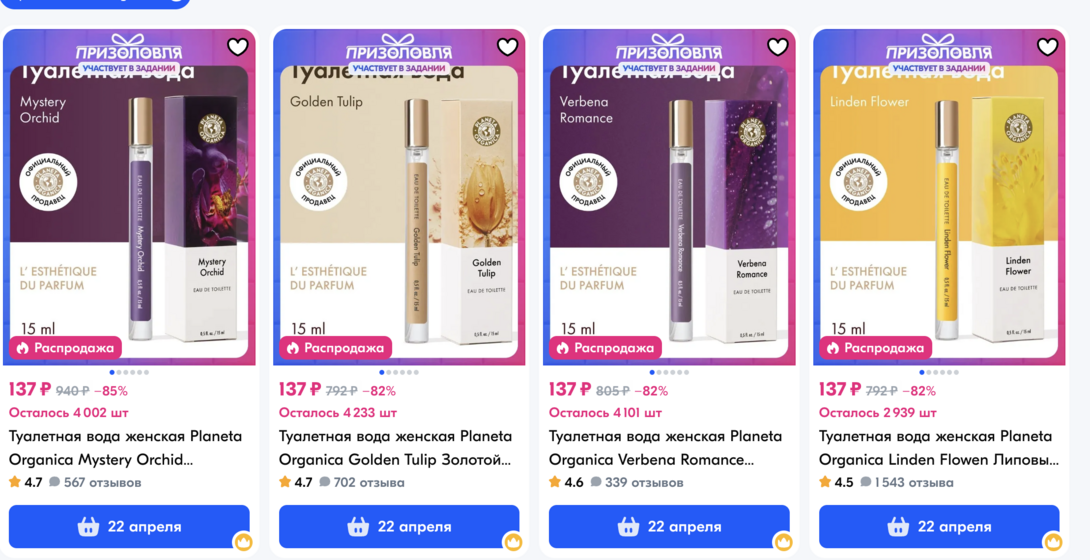
Task: Open Verbena Romance product image
Action: click(x=669, y=197)
